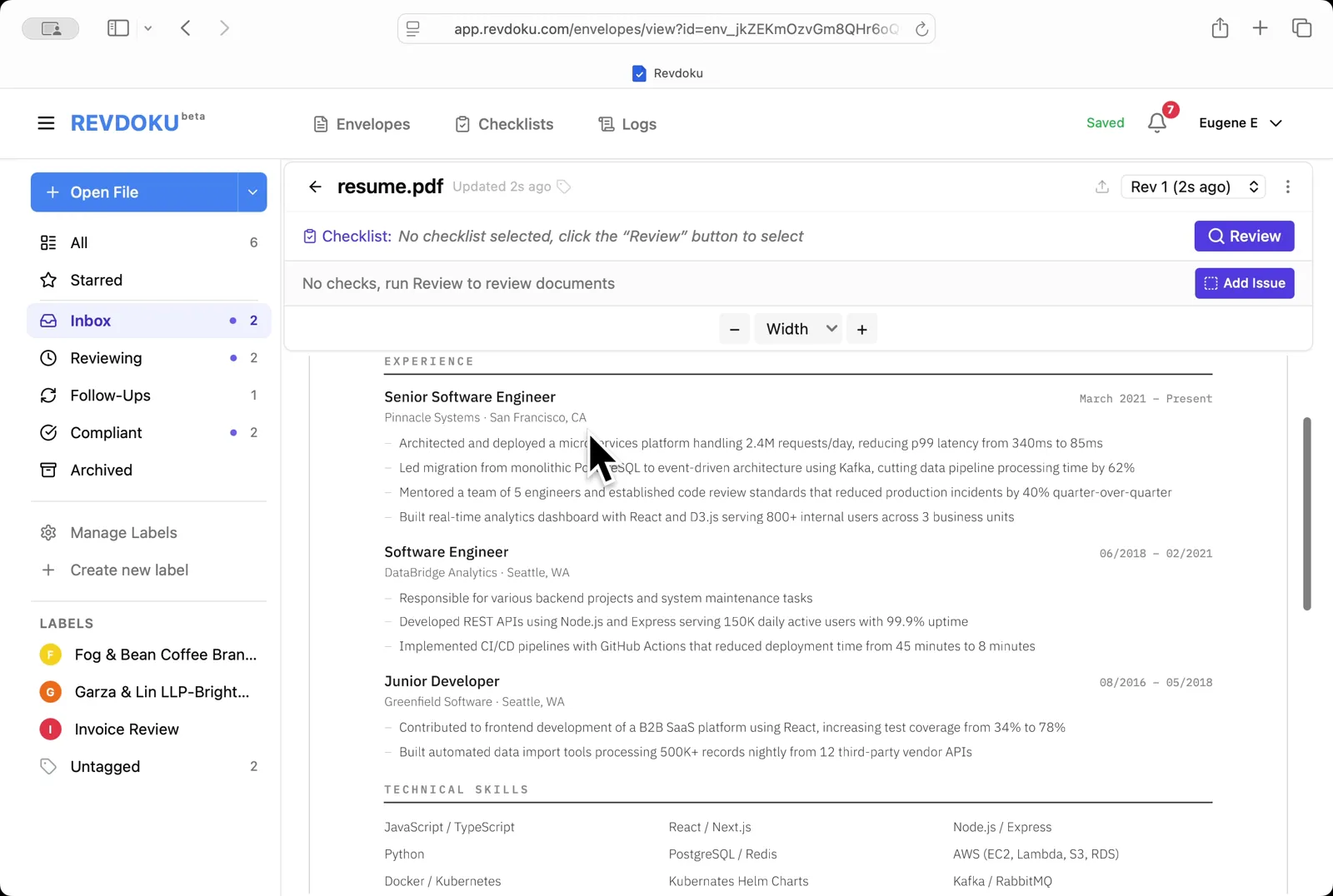Screen dimensions: 1333x896
Task: Click the back arrow next to resume.pdf
Action: pos(315,187)
